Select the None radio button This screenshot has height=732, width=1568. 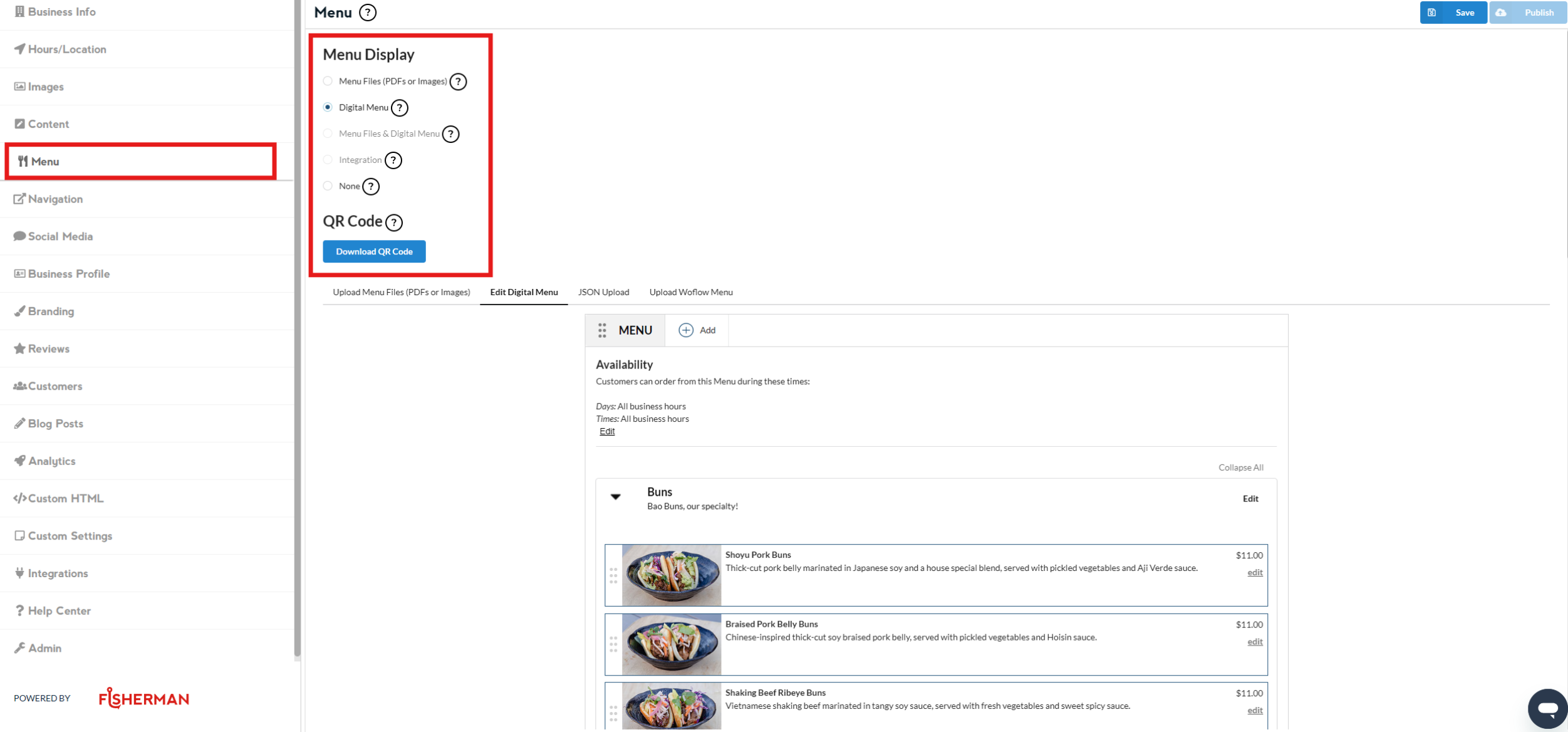coord(328,186)
